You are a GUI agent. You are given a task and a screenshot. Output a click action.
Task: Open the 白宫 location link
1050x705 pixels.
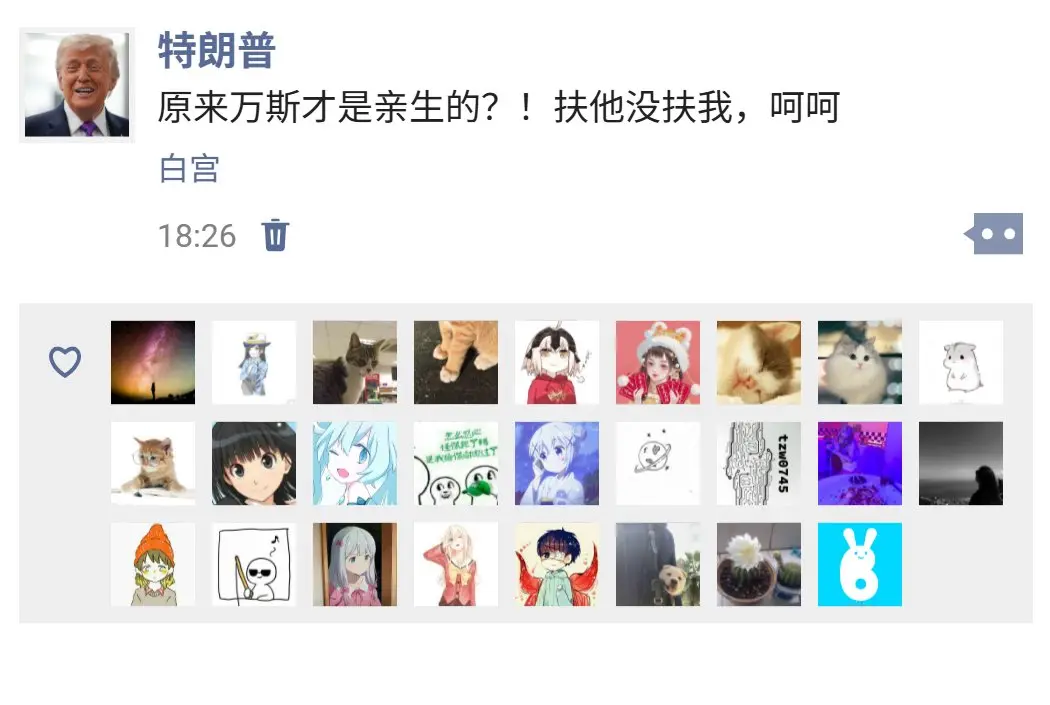click(190, 168)
